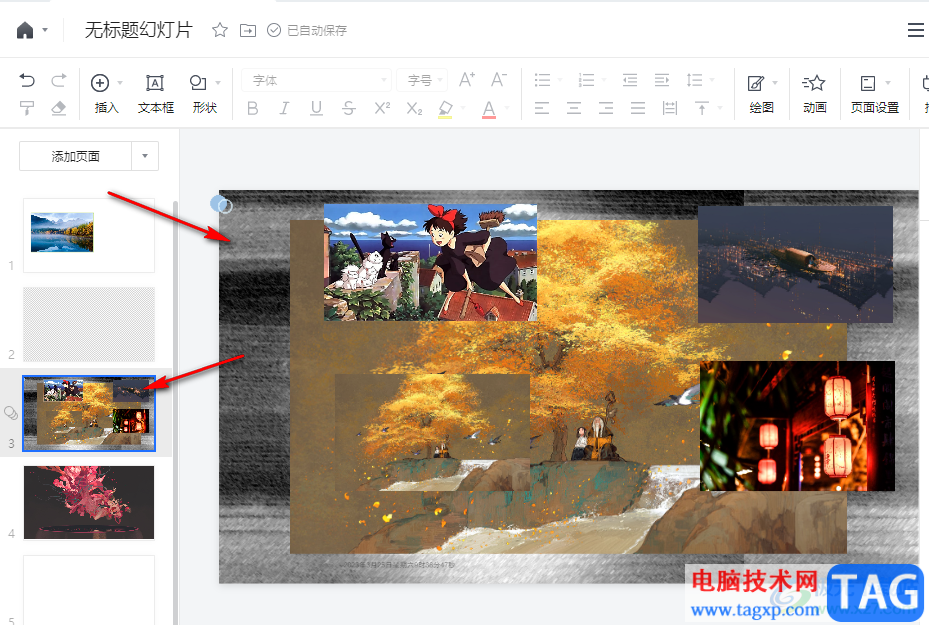Increase font size with A+
Image resolution: width=929 pixels, height=625 pixels.
pyautogui.click(x=467, y=79)
